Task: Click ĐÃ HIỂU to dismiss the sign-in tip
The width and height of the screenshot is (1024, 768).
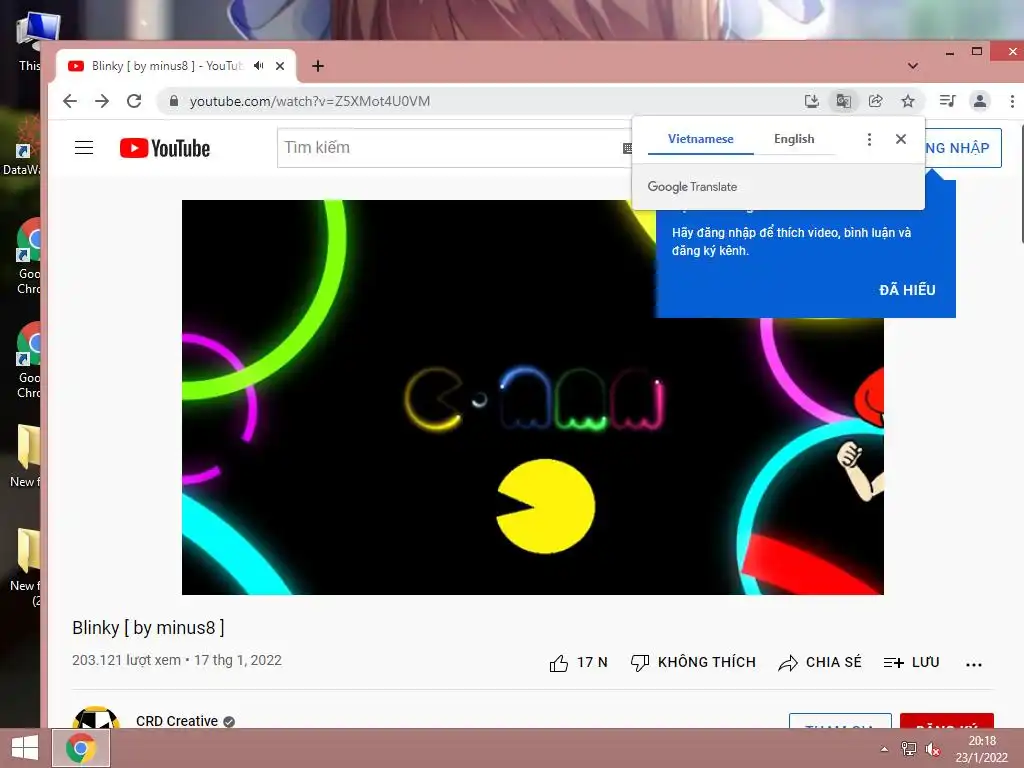Action: coord(907,290)
